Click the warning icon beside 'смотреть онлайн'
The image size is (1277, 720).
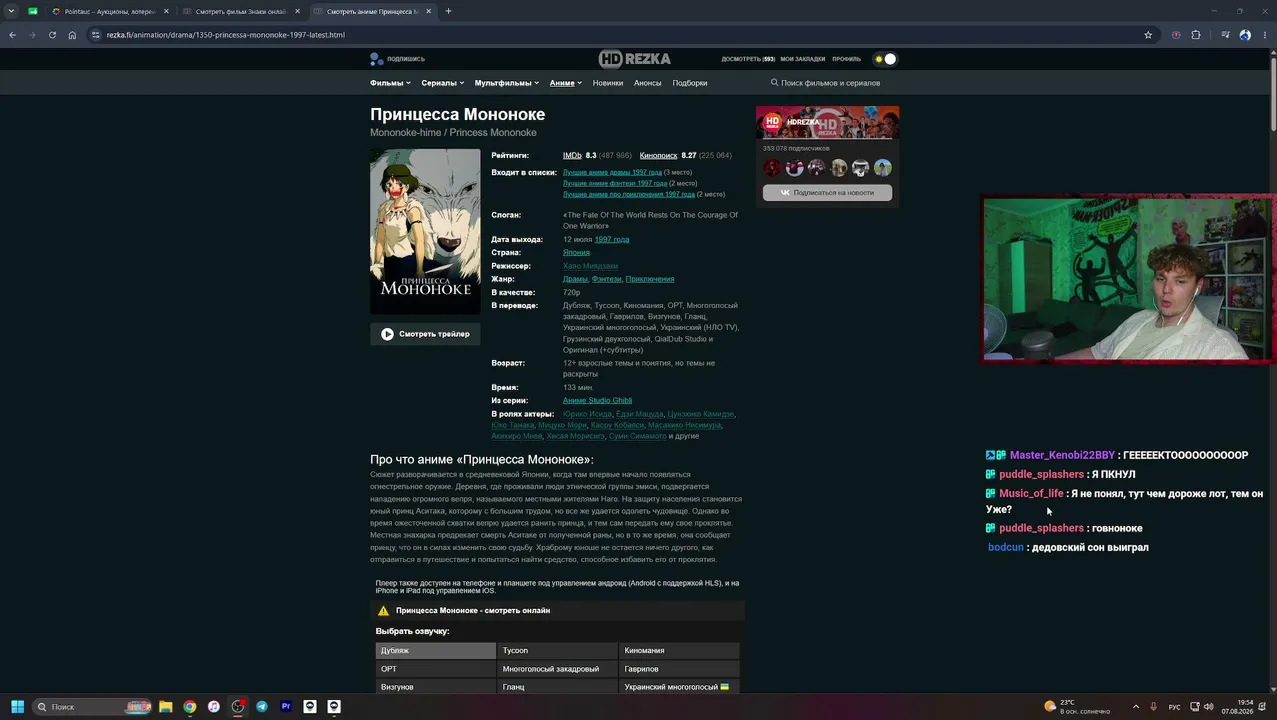pyautogui.click(x=383, y=610)
